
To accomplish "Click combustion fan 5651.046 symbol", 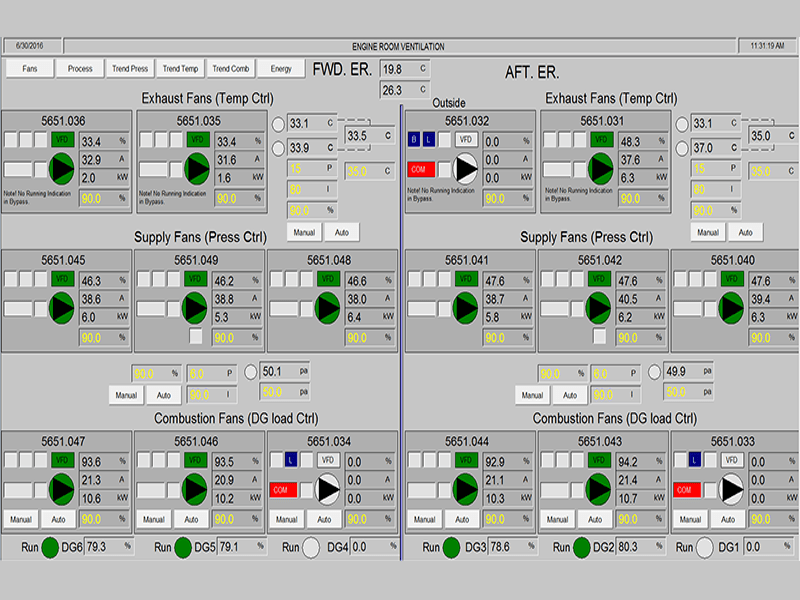I will click(x=194, y=489).
